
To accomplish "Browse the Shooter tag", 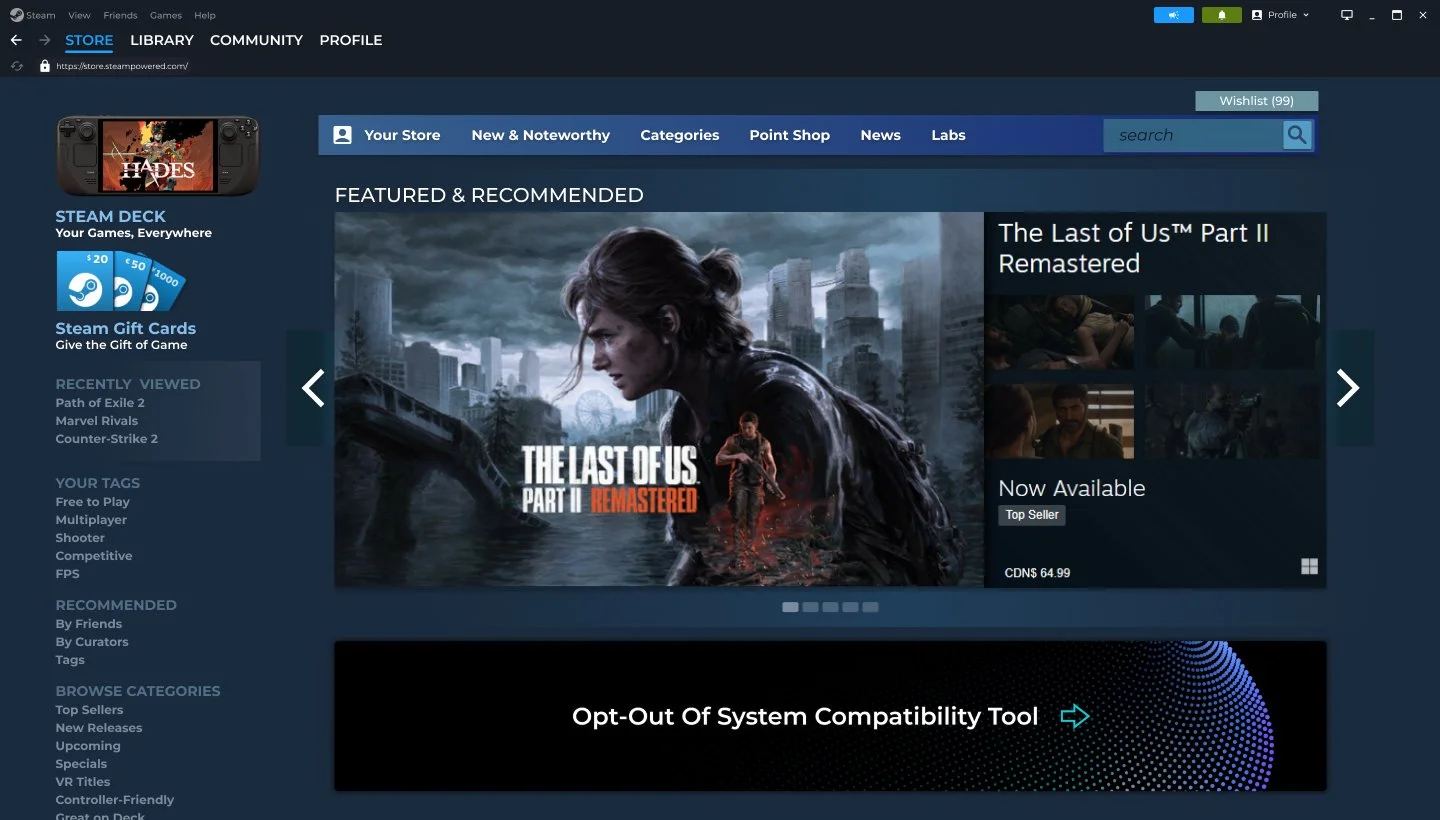I will pos(80,538).
